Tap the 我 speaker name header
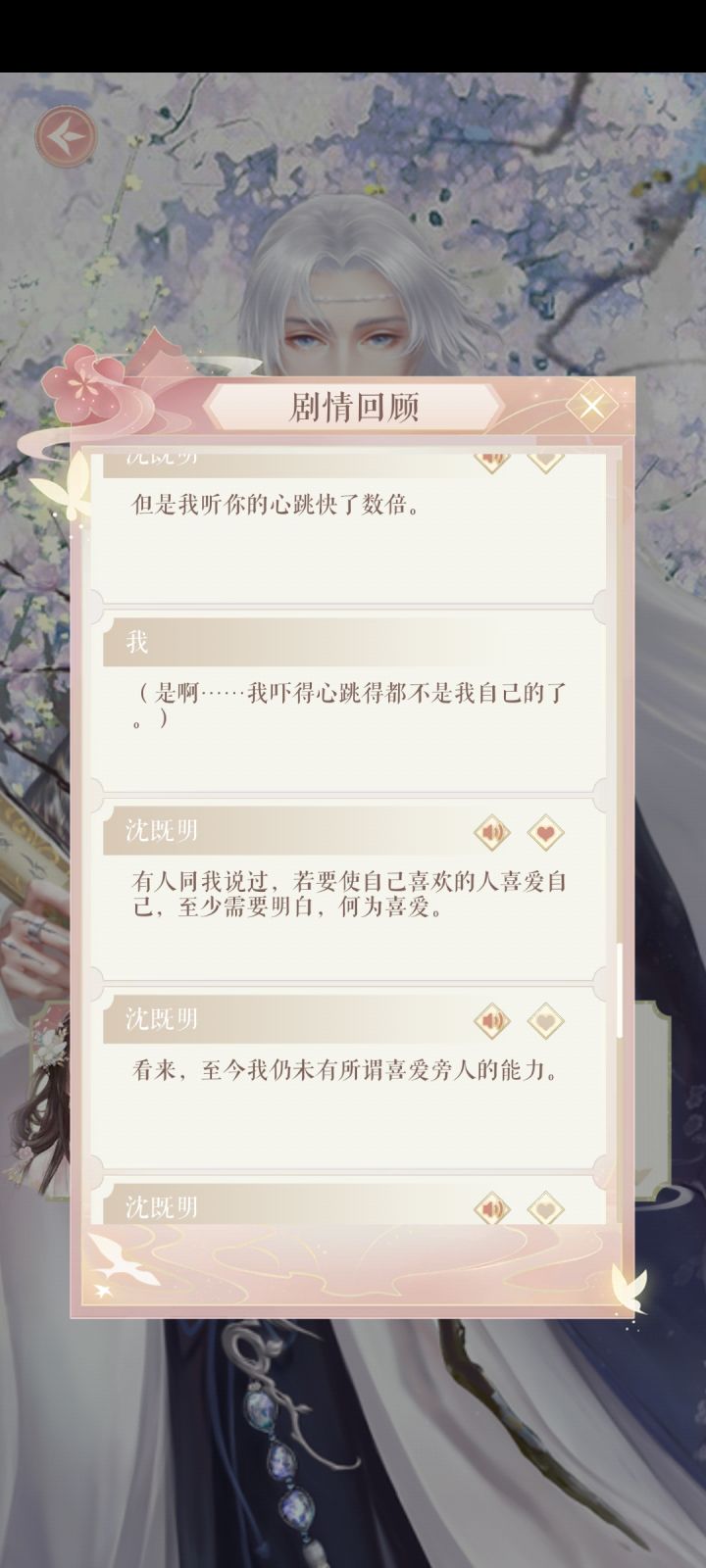This screenshot has width=706, height=1568. 137,643
